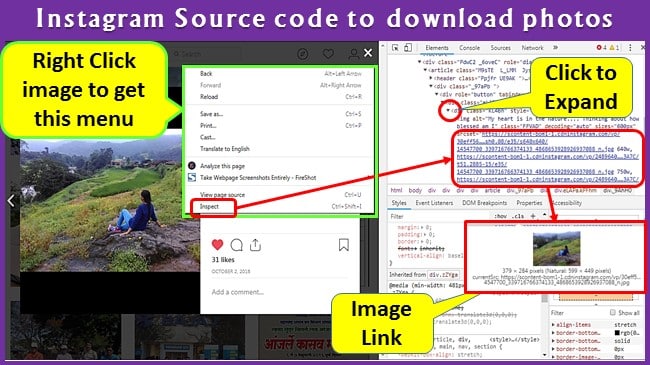Add new style rule with plus icon
This screenshot has width=650, height=365.
pyautogui.click(x=533, y=216)
